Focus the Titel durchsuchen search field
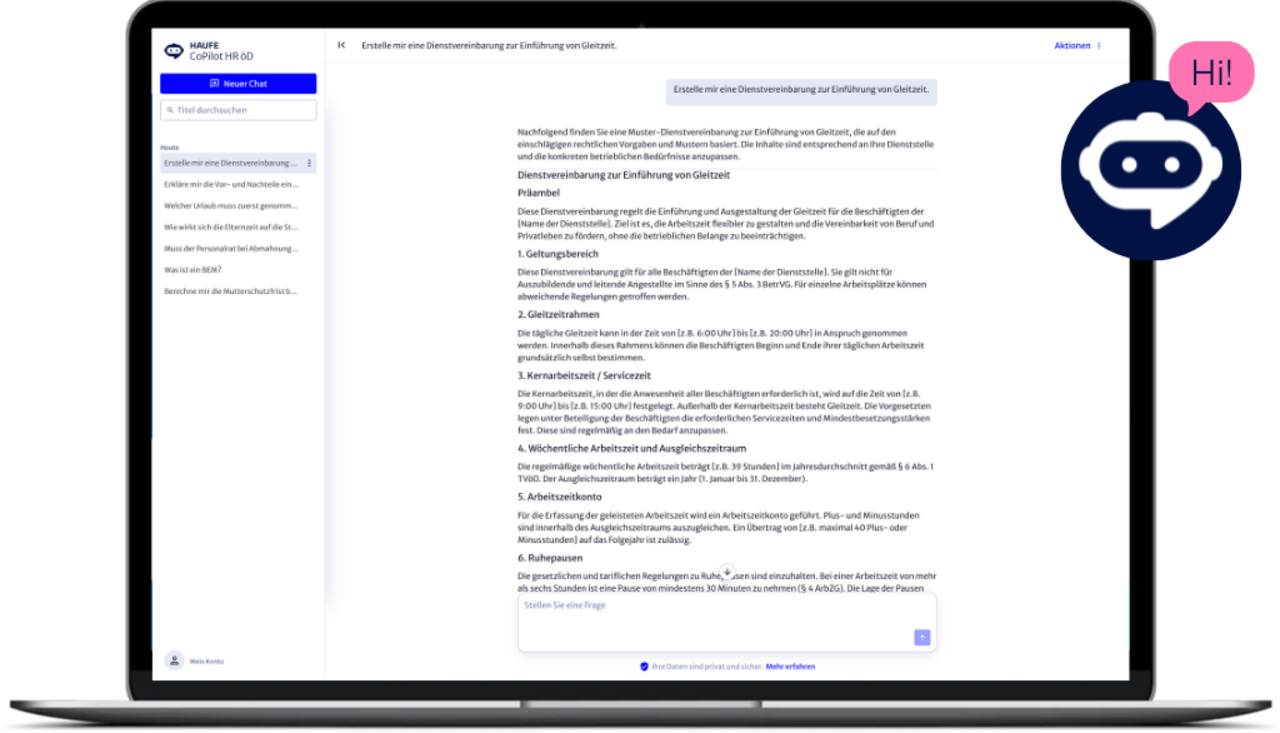 (238, 110)
